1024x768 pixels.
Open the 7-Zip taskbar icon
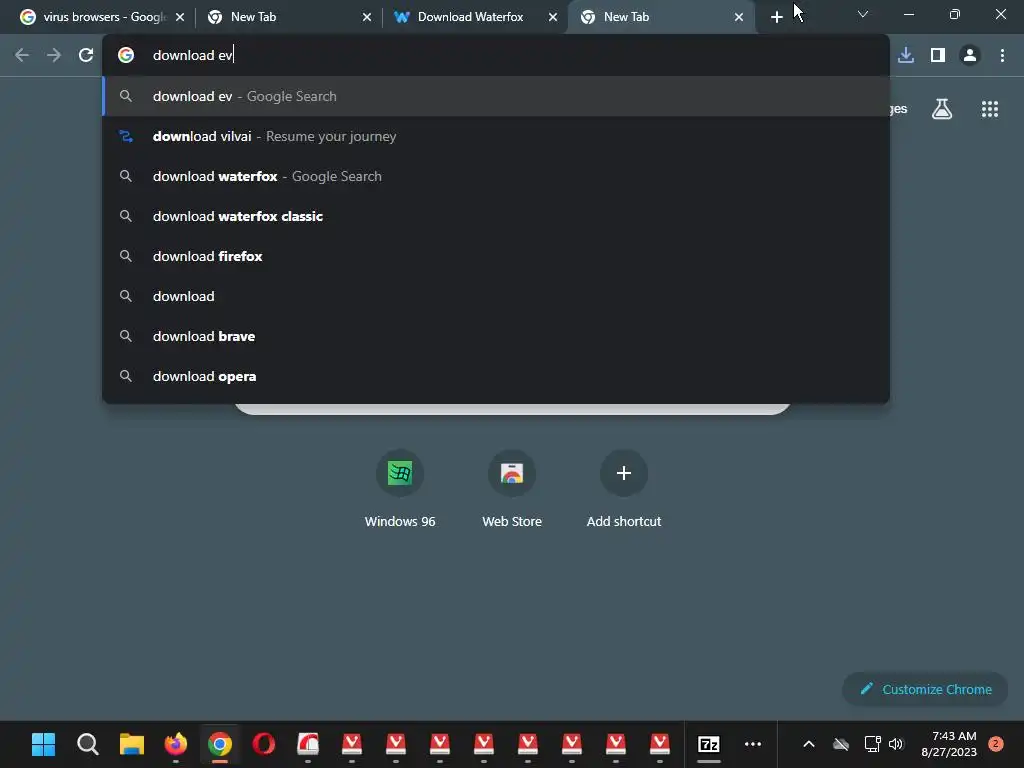(709, 744)
